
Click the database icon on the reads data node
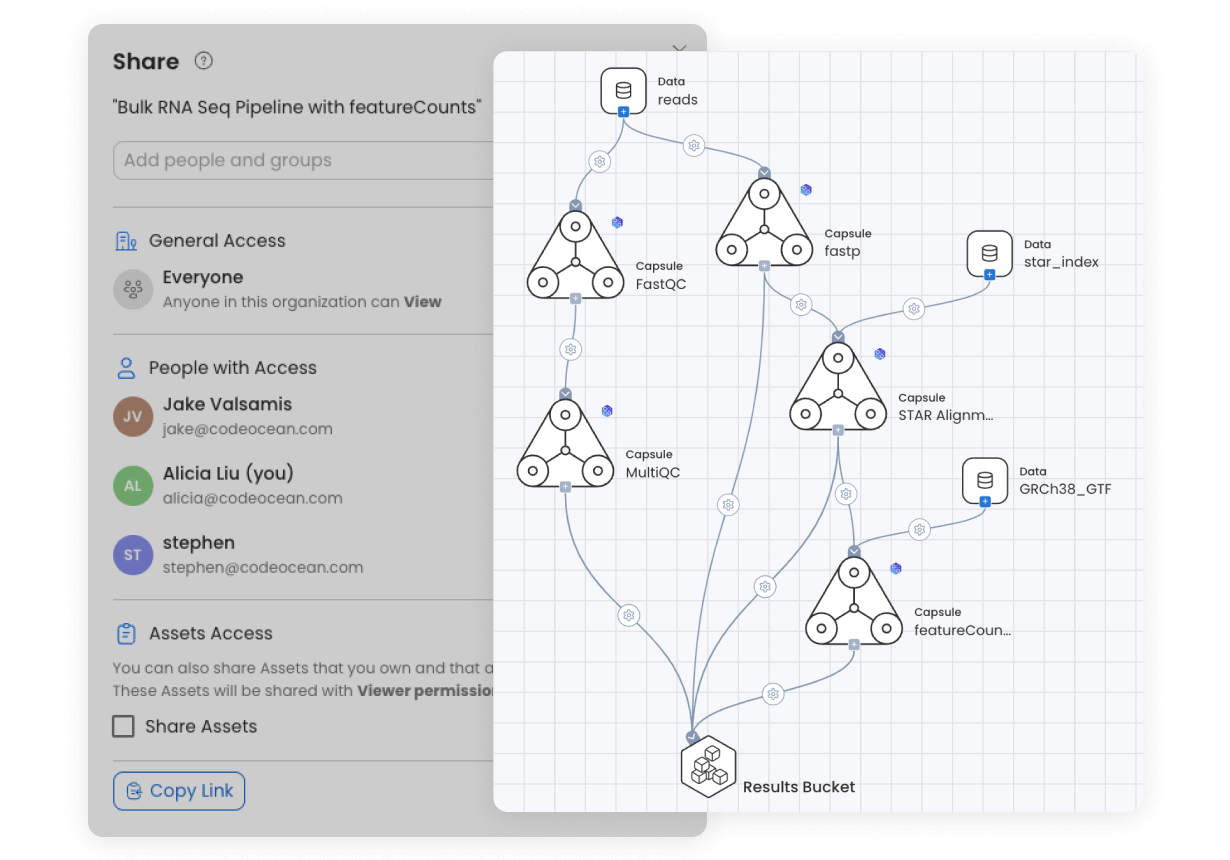click(x=624, y=89)
